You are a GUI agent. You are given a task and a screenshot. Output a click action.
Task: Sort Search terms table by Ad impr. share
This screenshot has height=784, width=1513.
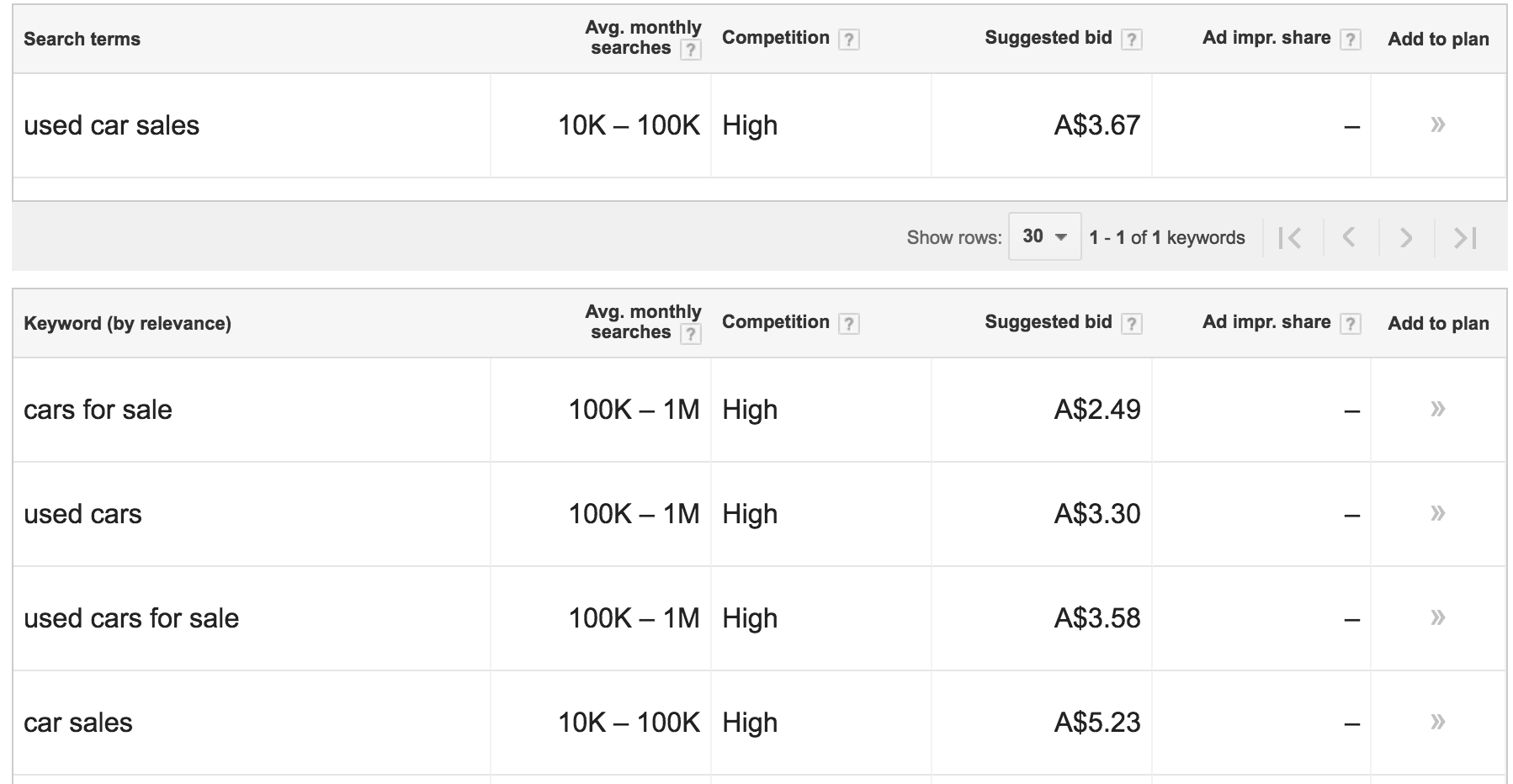coord(1266,38)
